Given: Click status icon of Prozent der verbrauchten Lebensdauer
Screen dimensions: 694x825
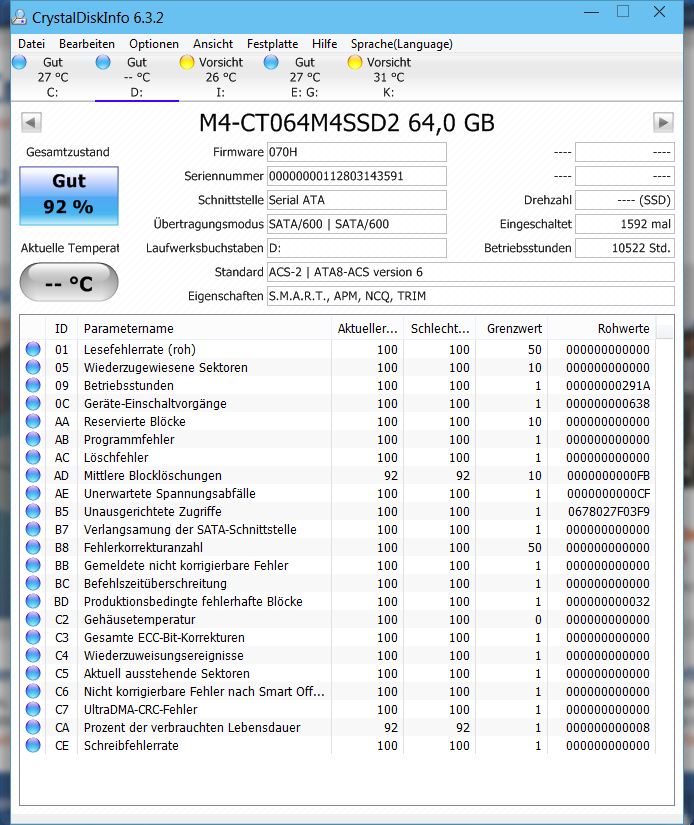Looking at the screenshot, I should coord(33,727).
